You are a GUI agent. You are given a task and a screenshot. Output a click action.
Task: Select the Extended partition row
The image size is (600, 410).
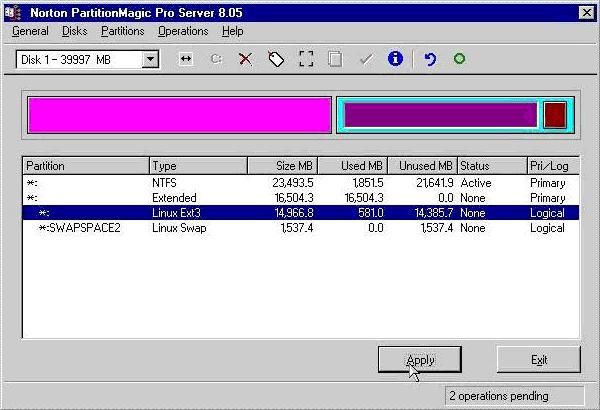tap(301, 198)
